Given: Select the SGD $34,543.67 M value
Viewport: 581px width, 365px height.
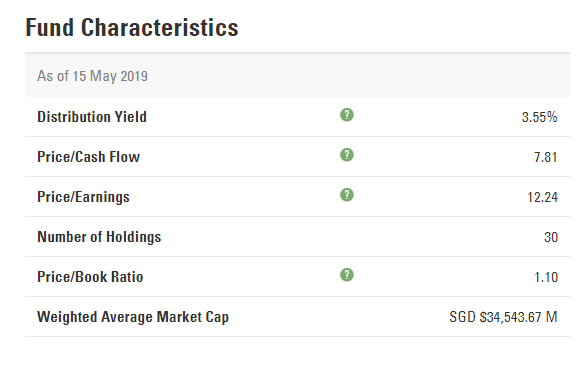Looking at the screenshot, I should tap(503, 317).
